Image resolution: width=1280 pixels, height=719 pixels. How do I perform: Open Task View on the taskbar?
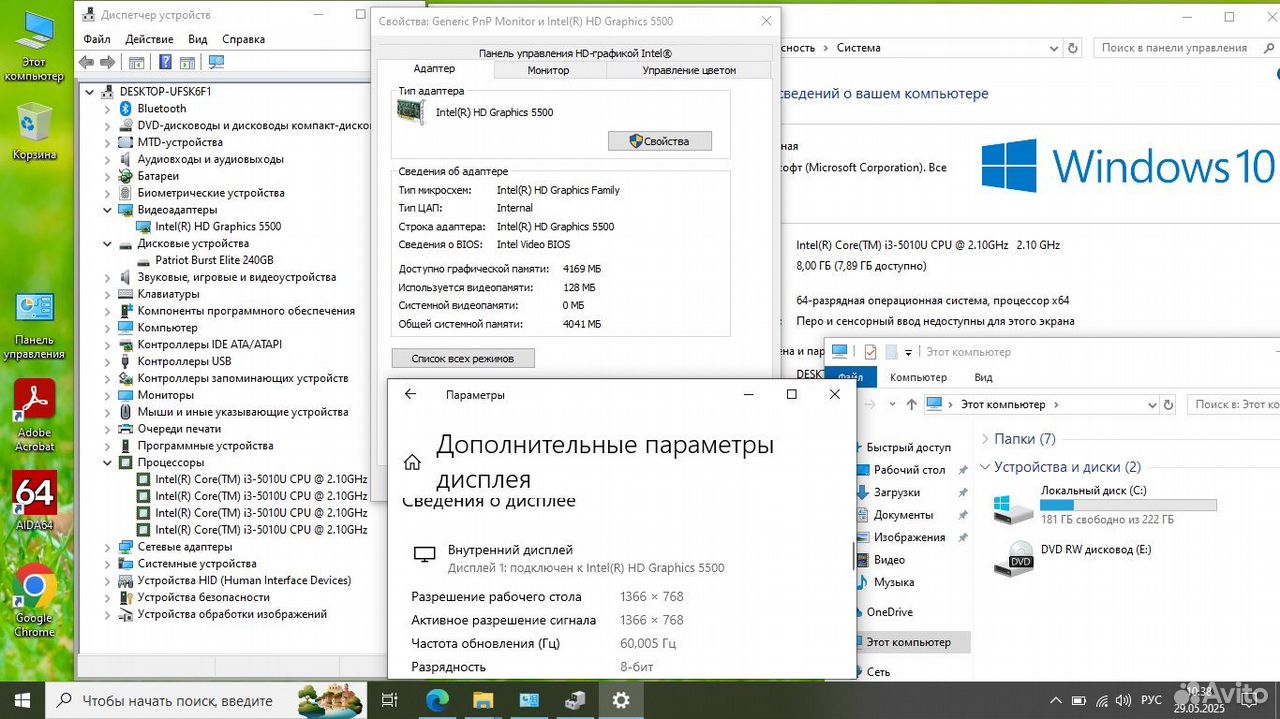click(390, 700)
